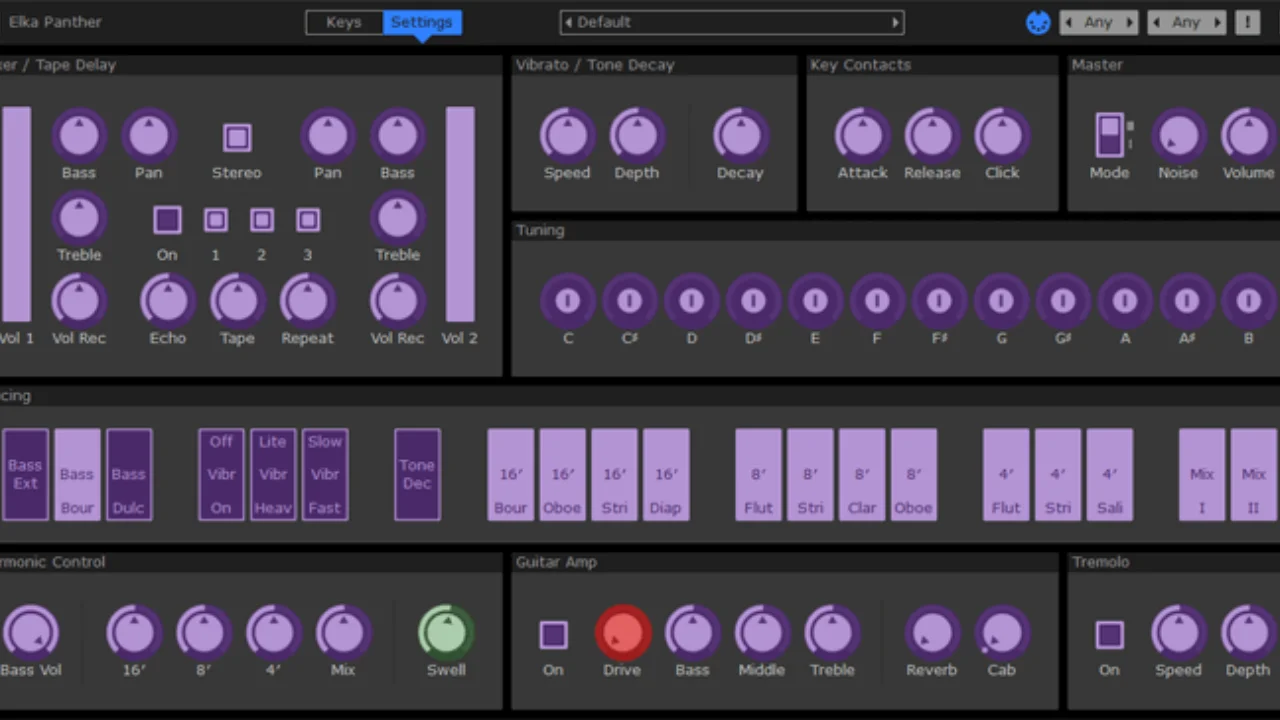The height and width of the screenshot is (720, 1280).
Task: Click the Tape knob
Action: point(237,301)
